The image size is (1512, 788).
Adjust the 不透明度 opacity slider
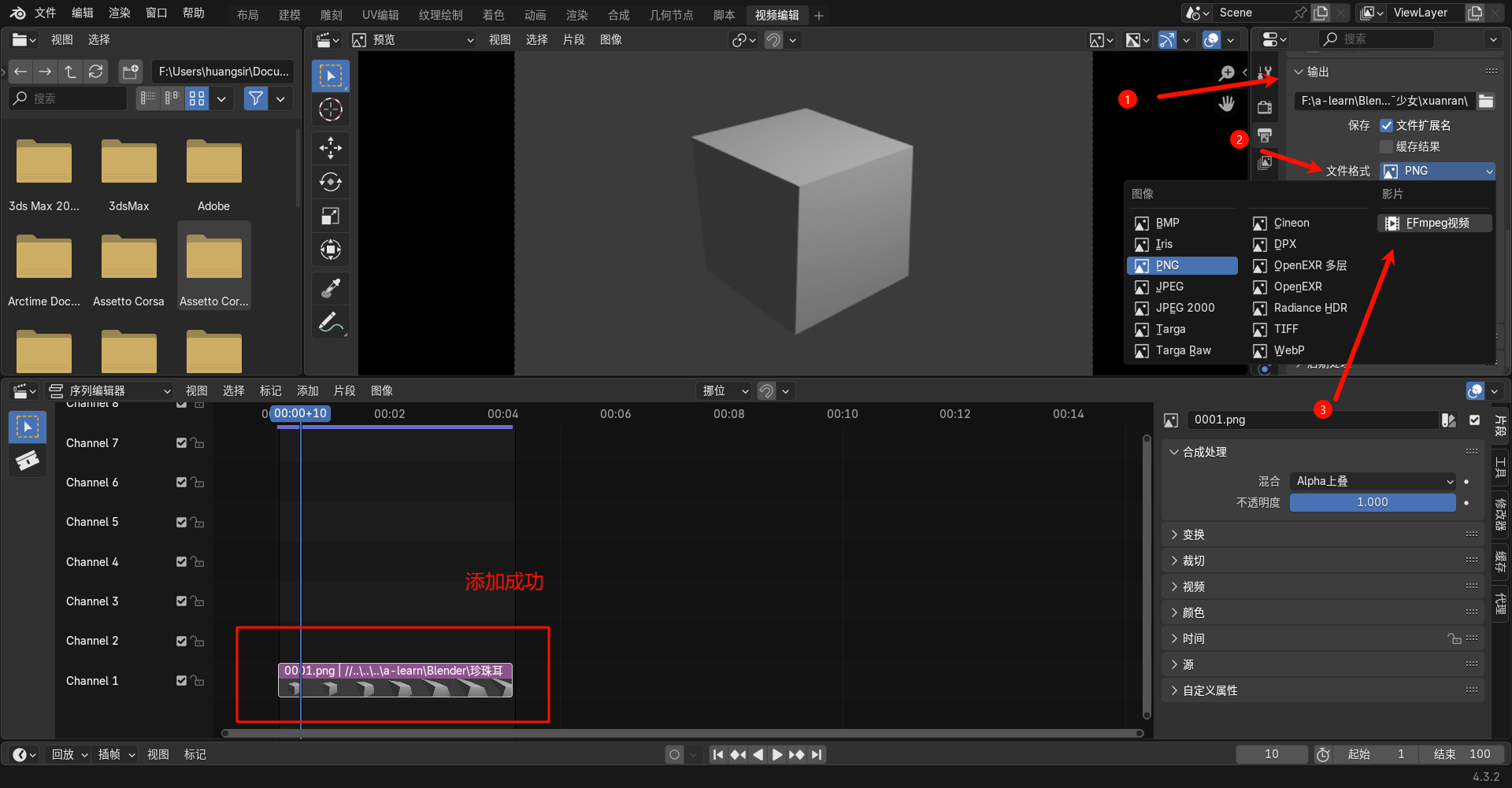pos(1372,502)
